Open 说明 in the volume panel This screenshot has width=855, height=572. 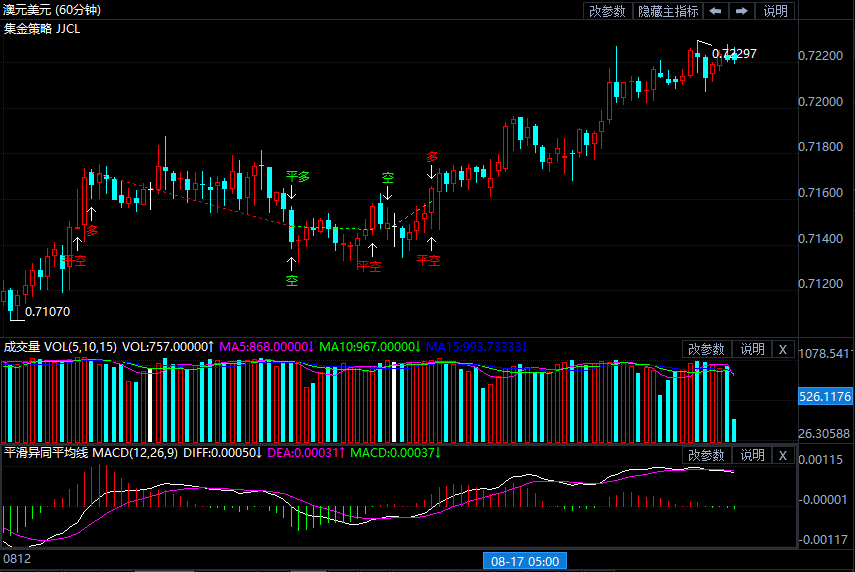[x=751, y=349]
